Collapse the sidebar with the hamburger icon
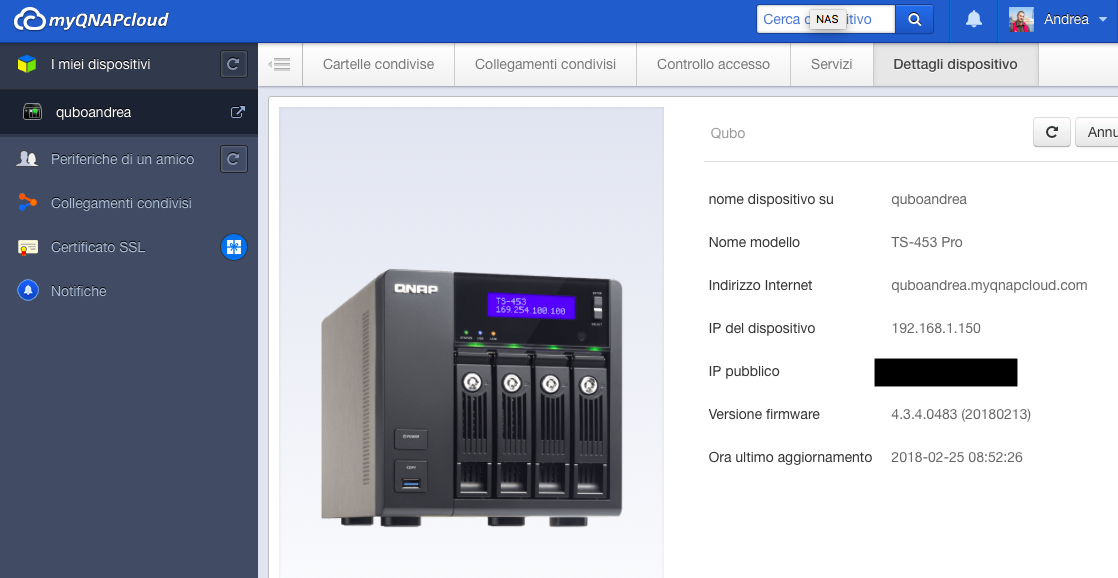The height and width of the screenshot is (578, 1118). [x=280, y=65]
